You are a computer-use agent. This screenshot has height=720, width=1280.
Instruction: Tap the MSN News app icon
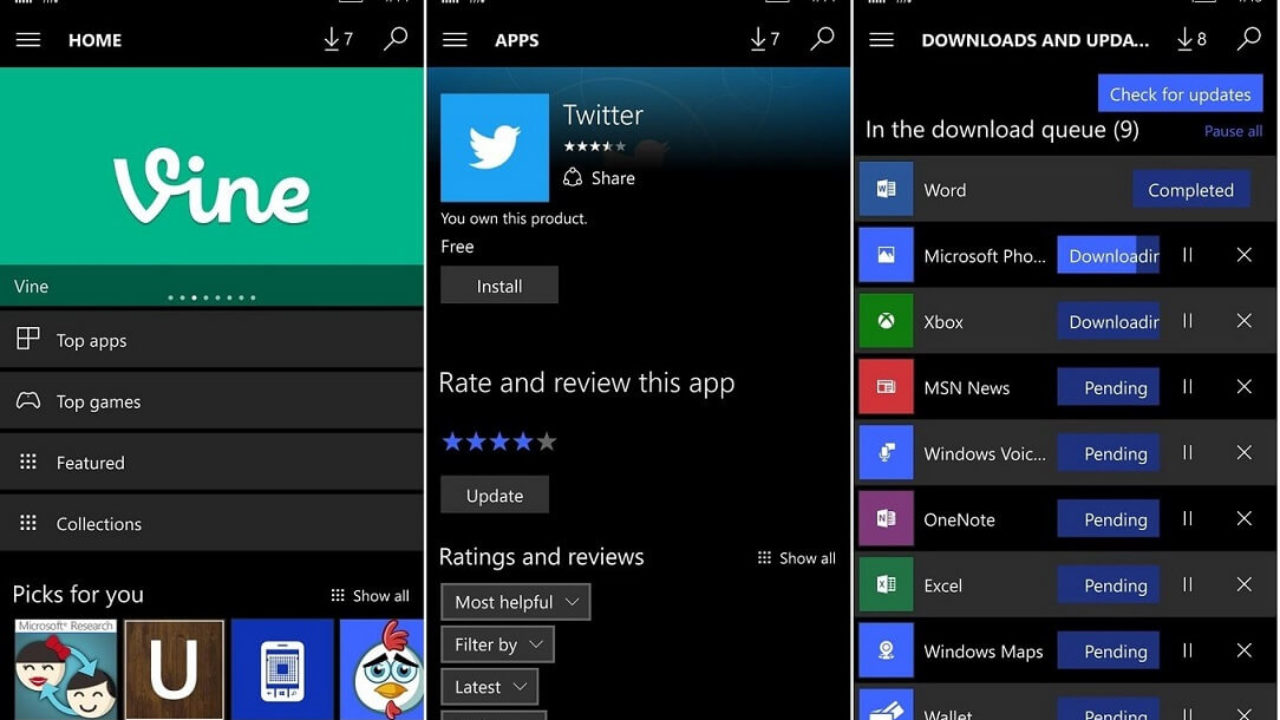(886, 387)
